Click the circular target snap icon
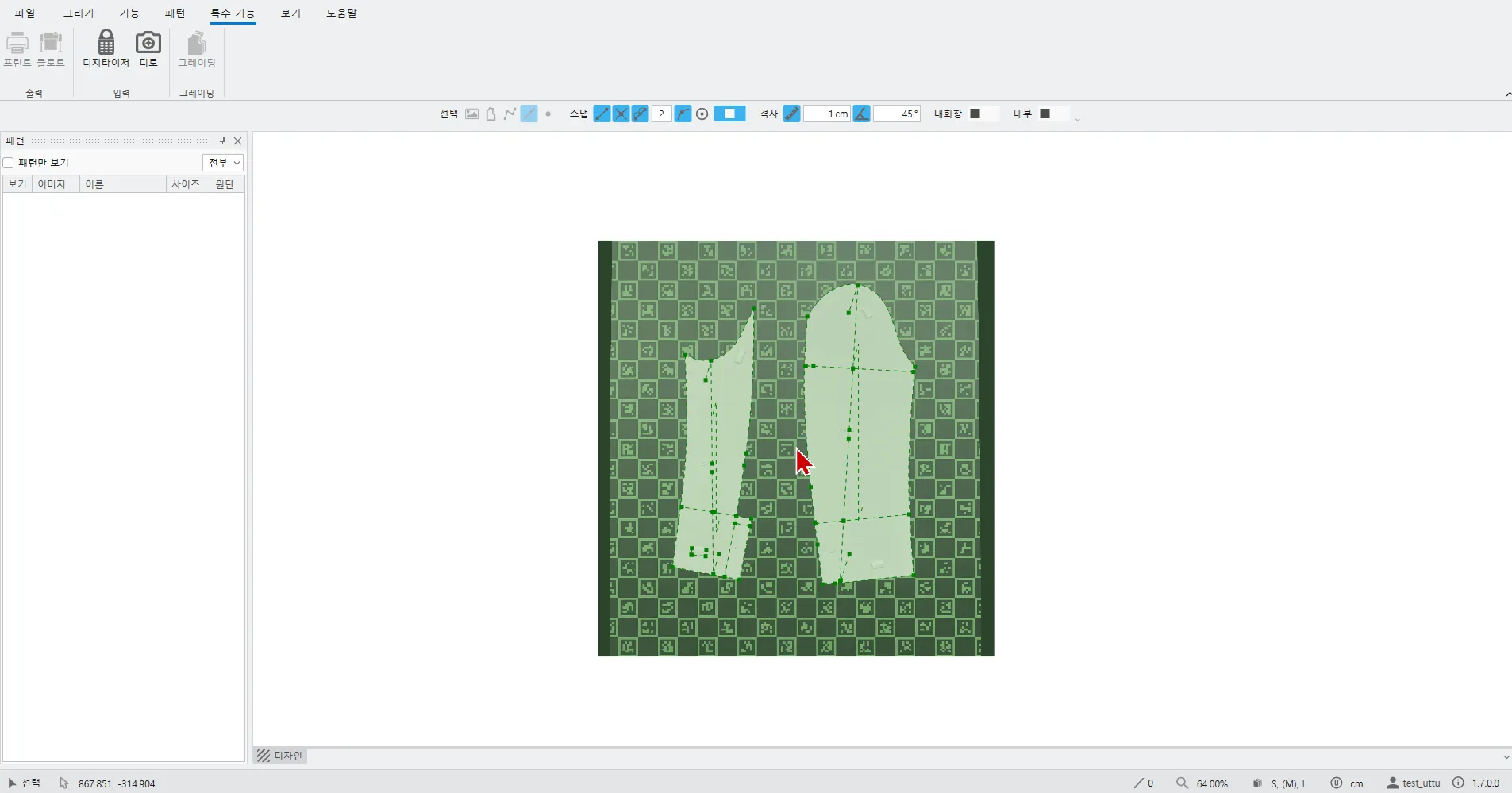The width and height of the screenshot is (1512, 793). [x=702, y=114]
